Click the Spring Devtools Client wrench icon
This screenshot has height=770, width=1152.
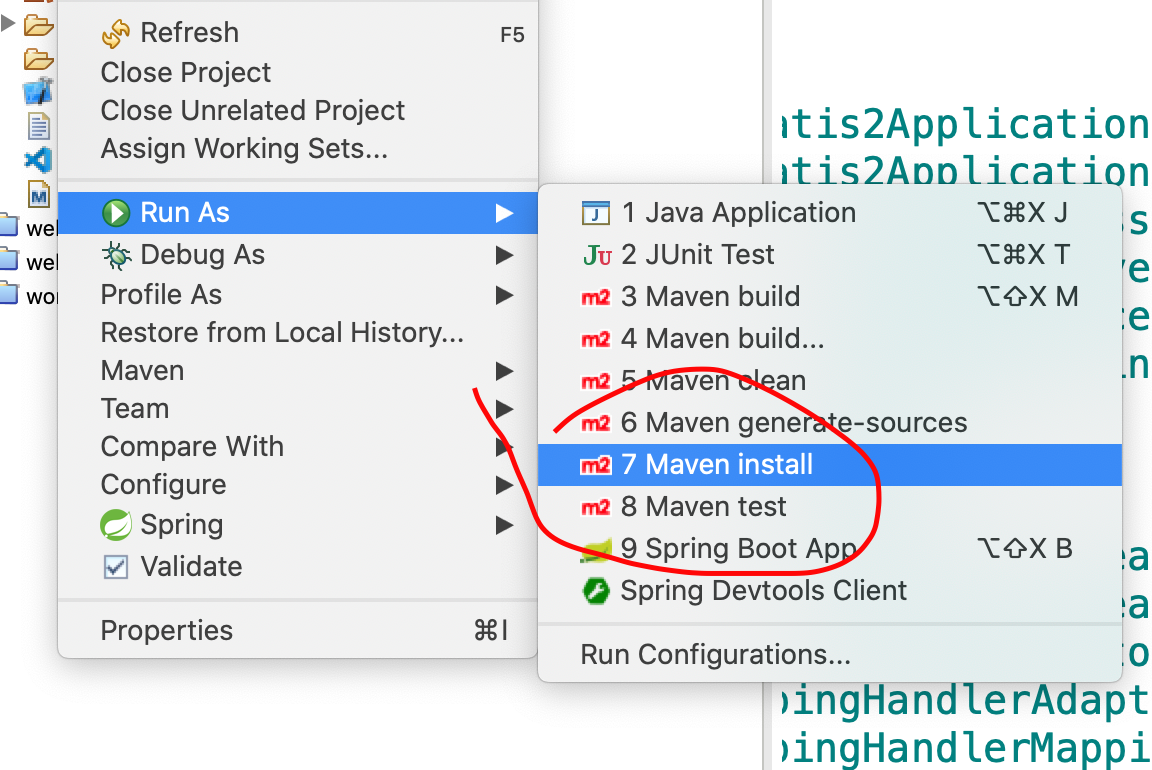596,591
